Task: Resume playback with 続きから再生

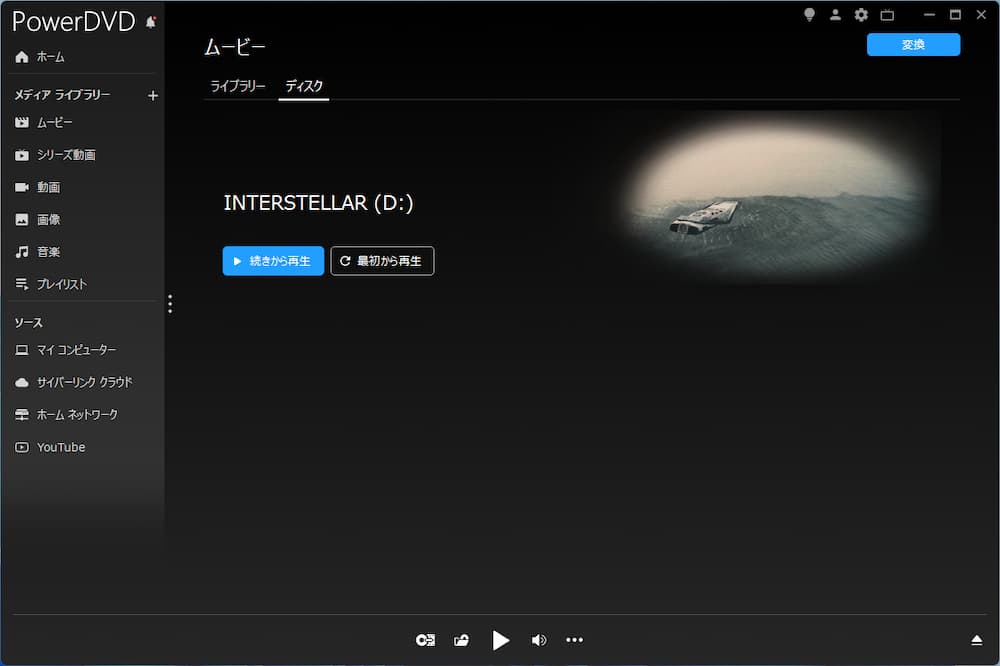Action: click(x=273, y=261)
